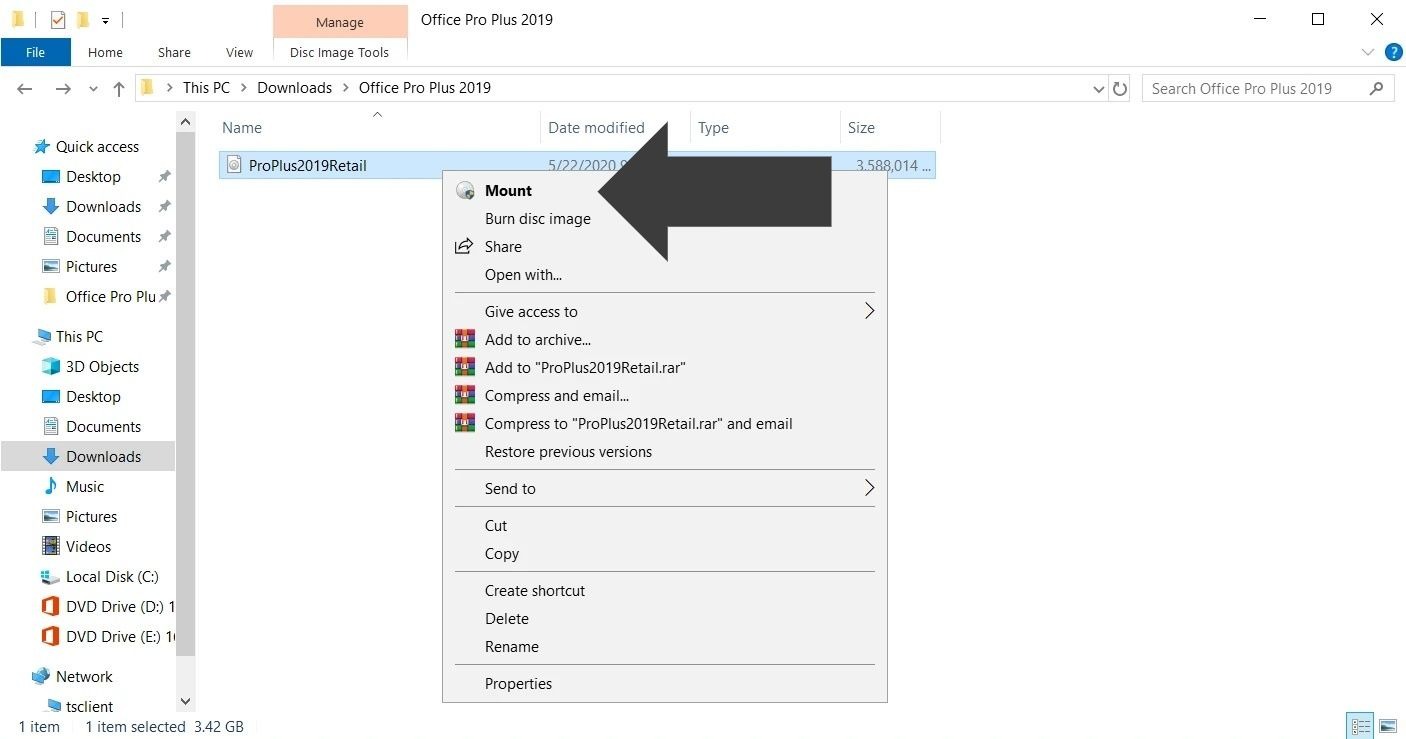Expand the ribbon with the chevron near Help
The width and height of the screenshot is (1406, 739).
[x=1368, y=52]
